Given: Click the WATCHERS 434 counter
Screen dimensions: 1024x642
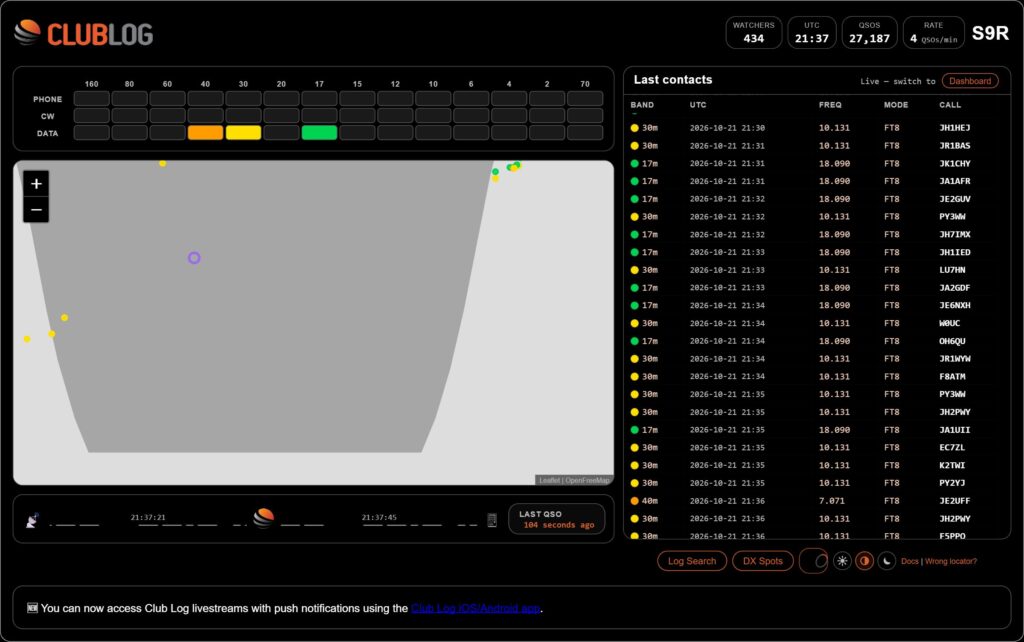Looking at the screenshot, I should point(754,33).
